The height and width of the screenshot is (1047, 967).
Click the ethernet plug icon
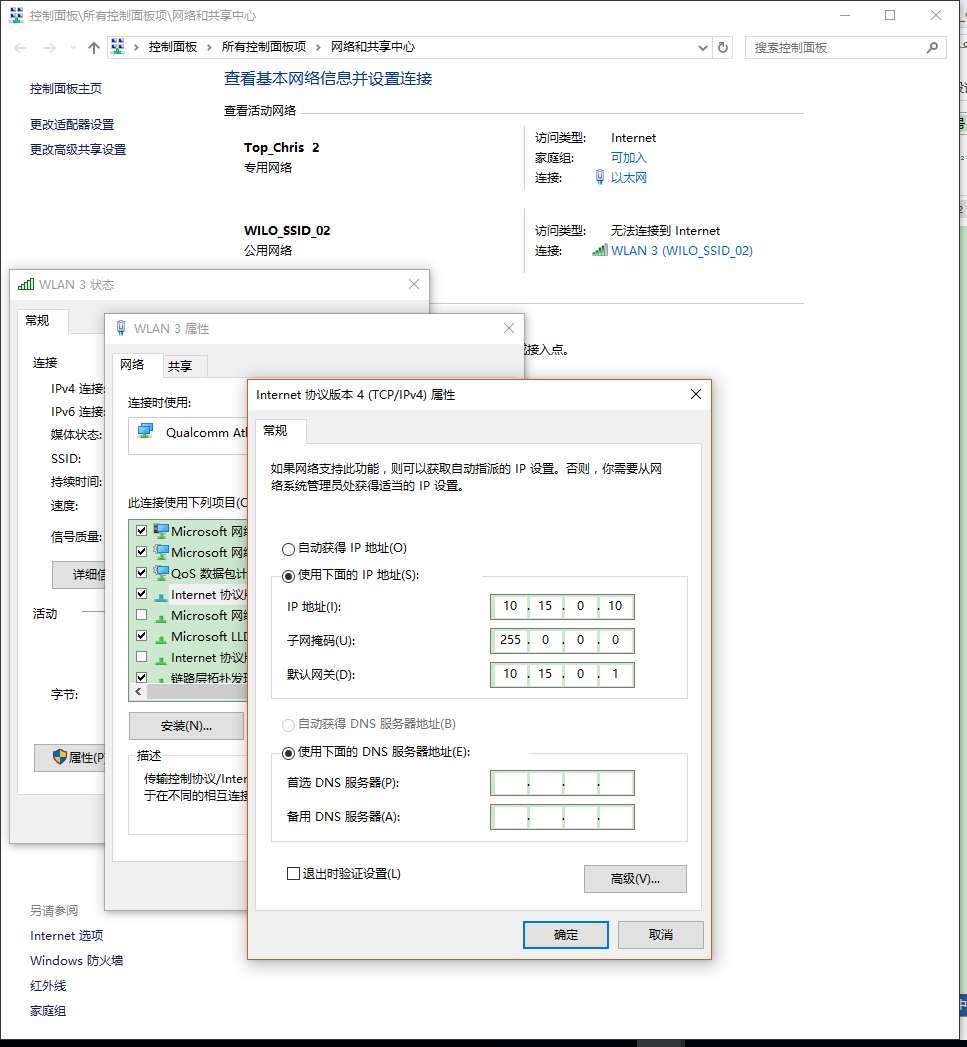[x=600, y=177]
